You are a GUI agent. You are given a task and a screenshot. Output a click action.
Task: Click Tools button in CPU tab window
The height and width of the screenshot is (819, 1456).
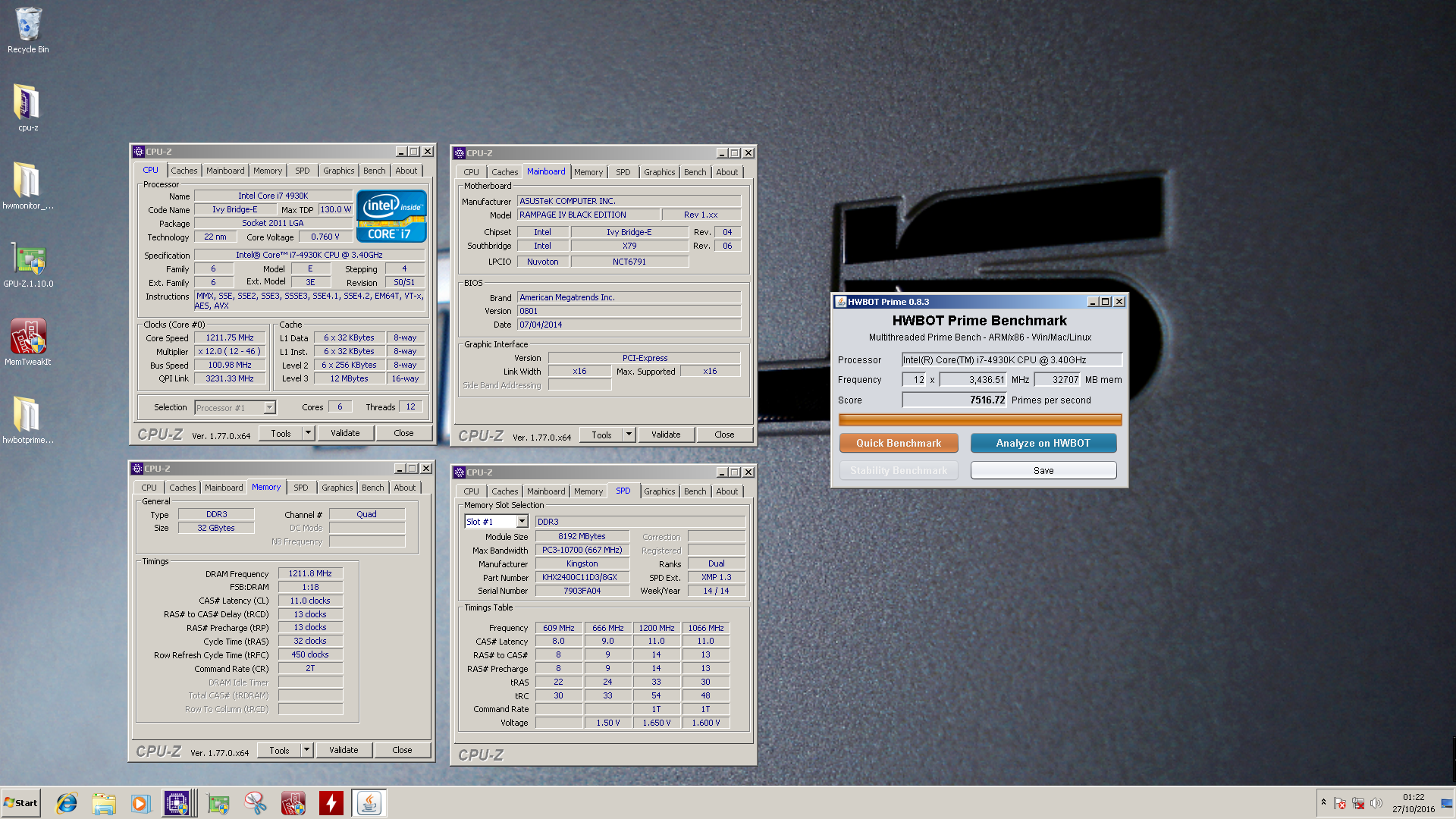pyautogui.click(x=281, y=434)
